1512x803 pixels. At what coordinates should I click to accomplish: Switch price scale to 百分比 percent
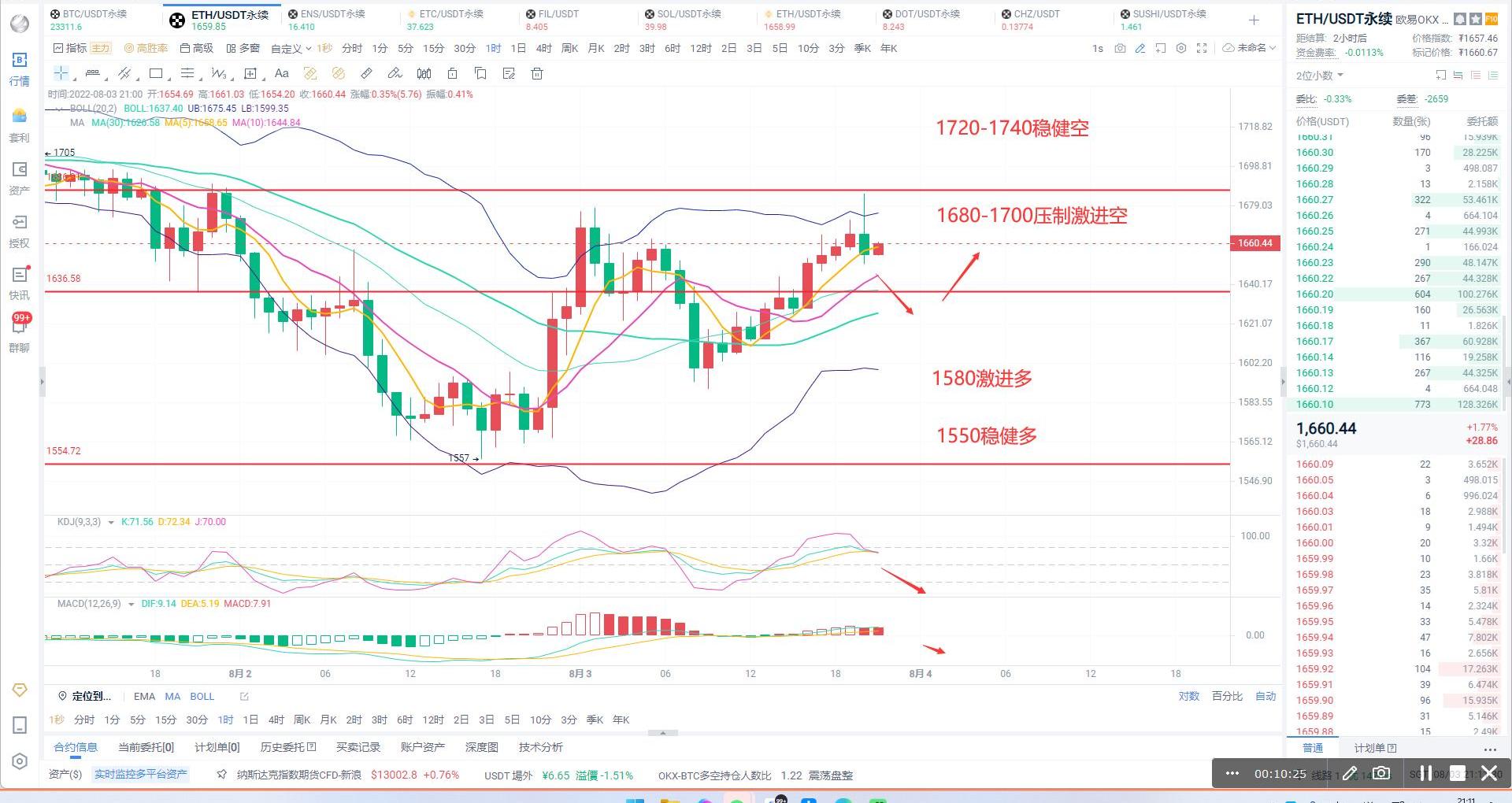click(x=1227, y=697)
